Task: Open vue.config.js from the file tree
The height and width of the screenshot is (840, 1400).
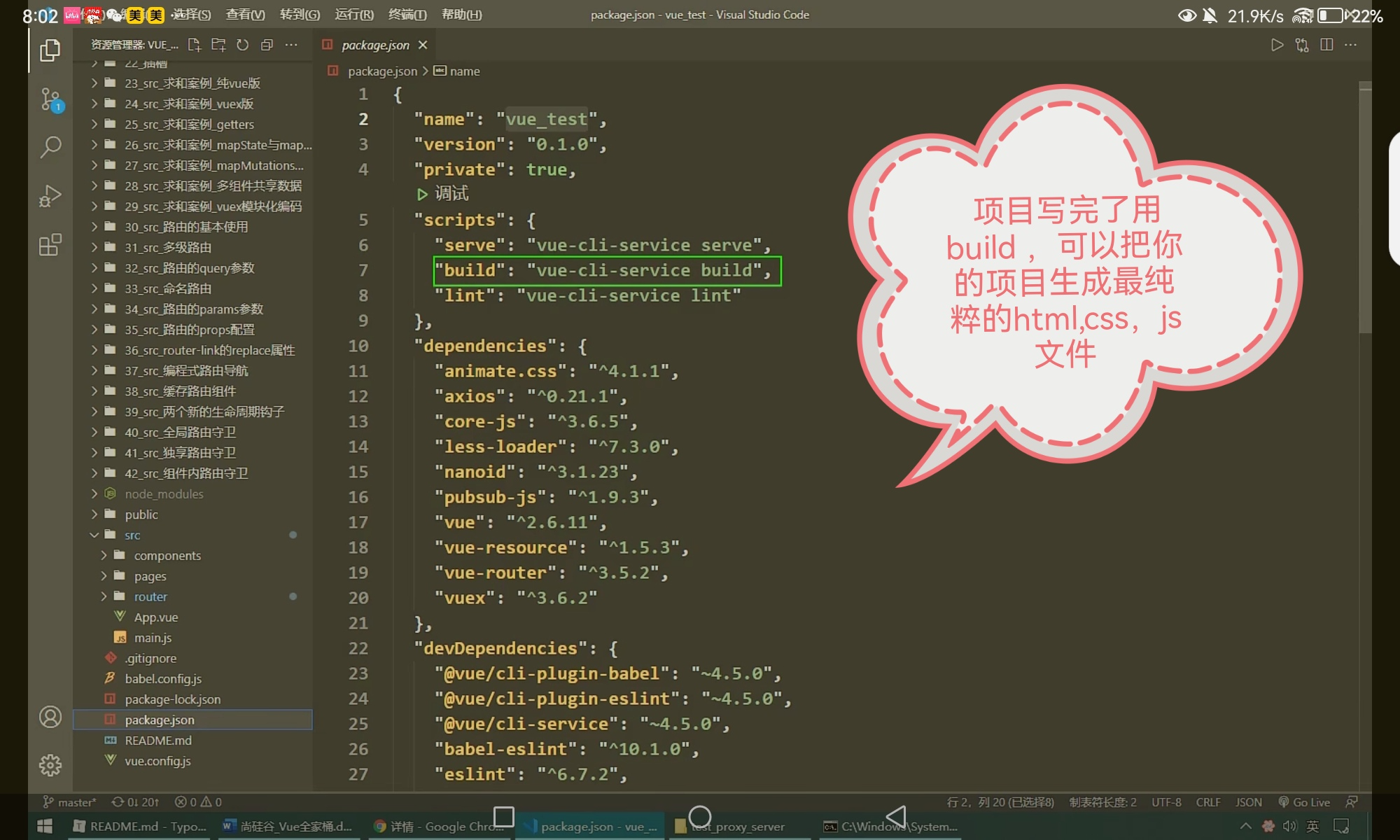Action: coord(157,761)
